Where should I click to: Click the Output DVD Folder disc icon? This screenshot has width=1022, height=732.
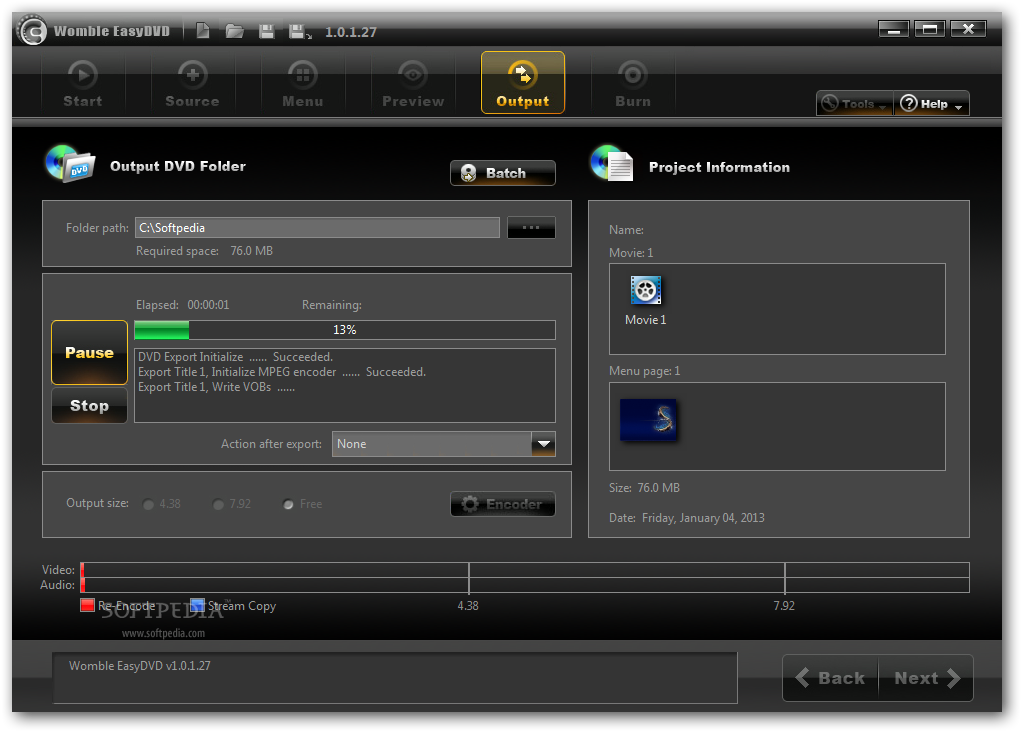70,164
